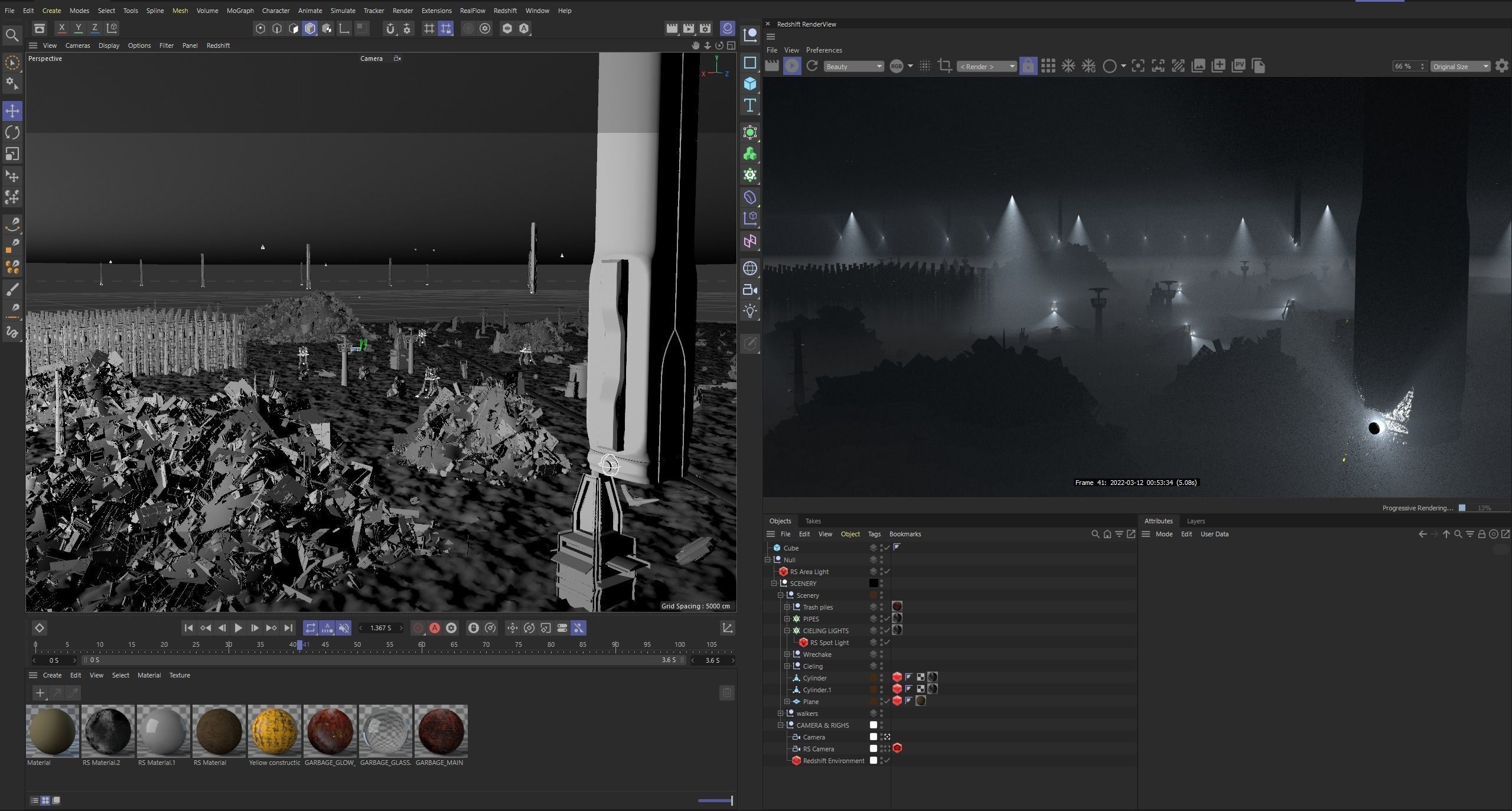Add a Cube primitive from side palette
Image resolution: width=1512 pixels, height=811 pixels.
(750, 83)
